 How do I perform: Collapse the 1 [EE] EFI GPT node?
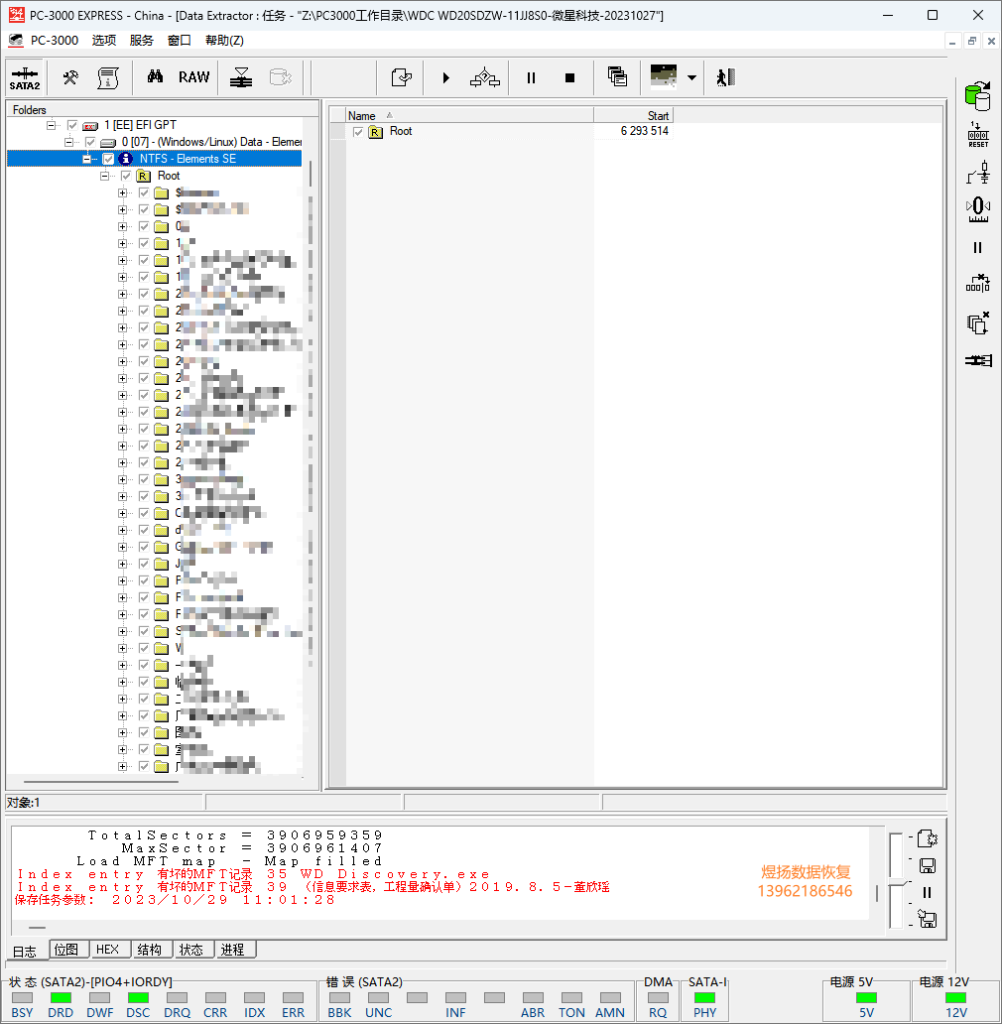51,125
